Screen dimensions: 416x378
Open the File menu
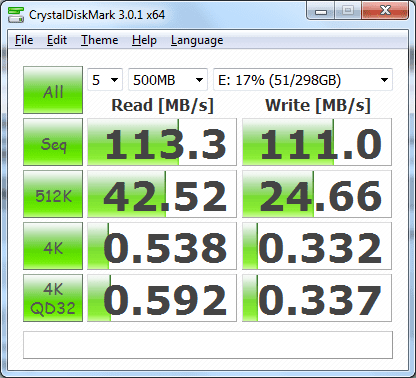(x=24, y=40)
